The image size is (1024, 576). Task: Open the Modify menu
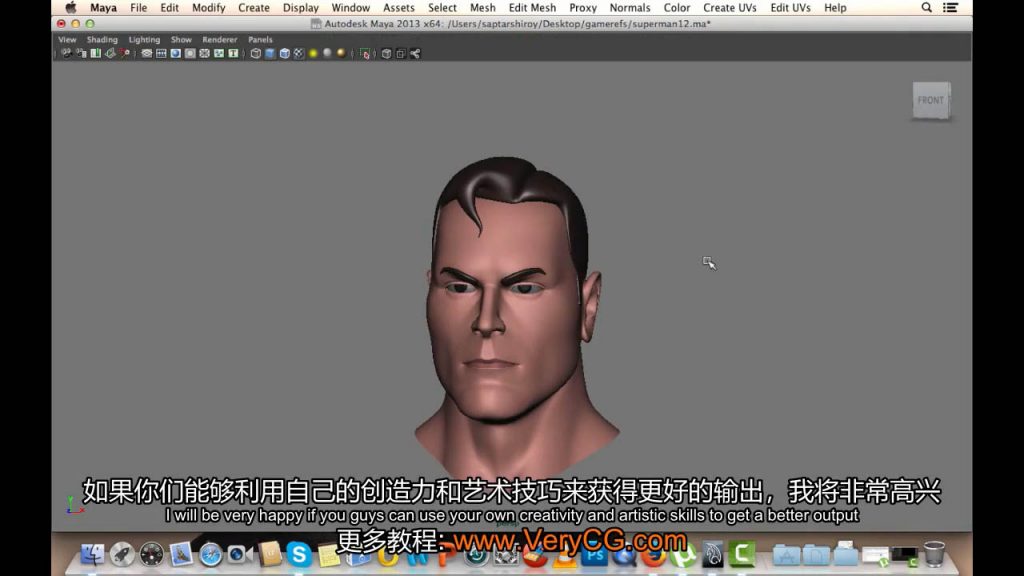208,8
